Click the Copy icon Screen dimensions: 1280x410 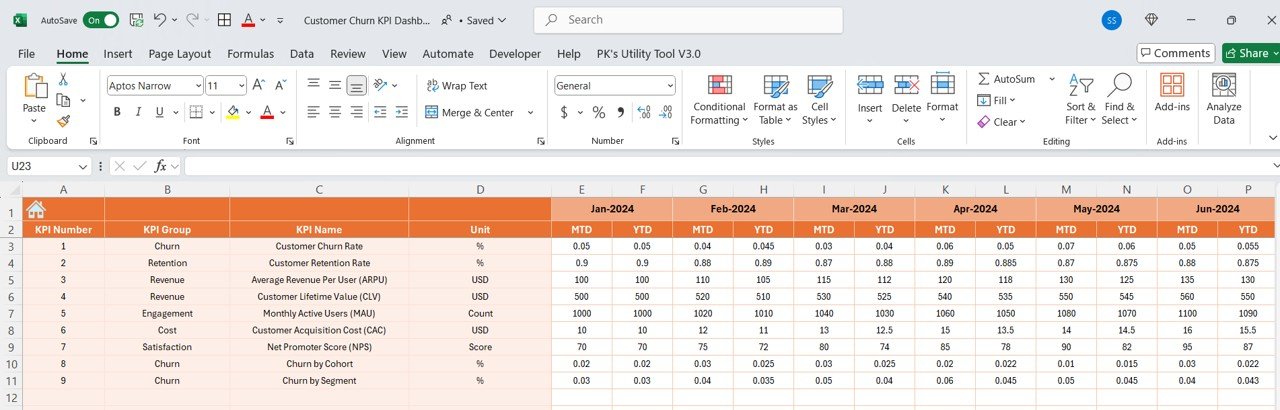point(63,100)
